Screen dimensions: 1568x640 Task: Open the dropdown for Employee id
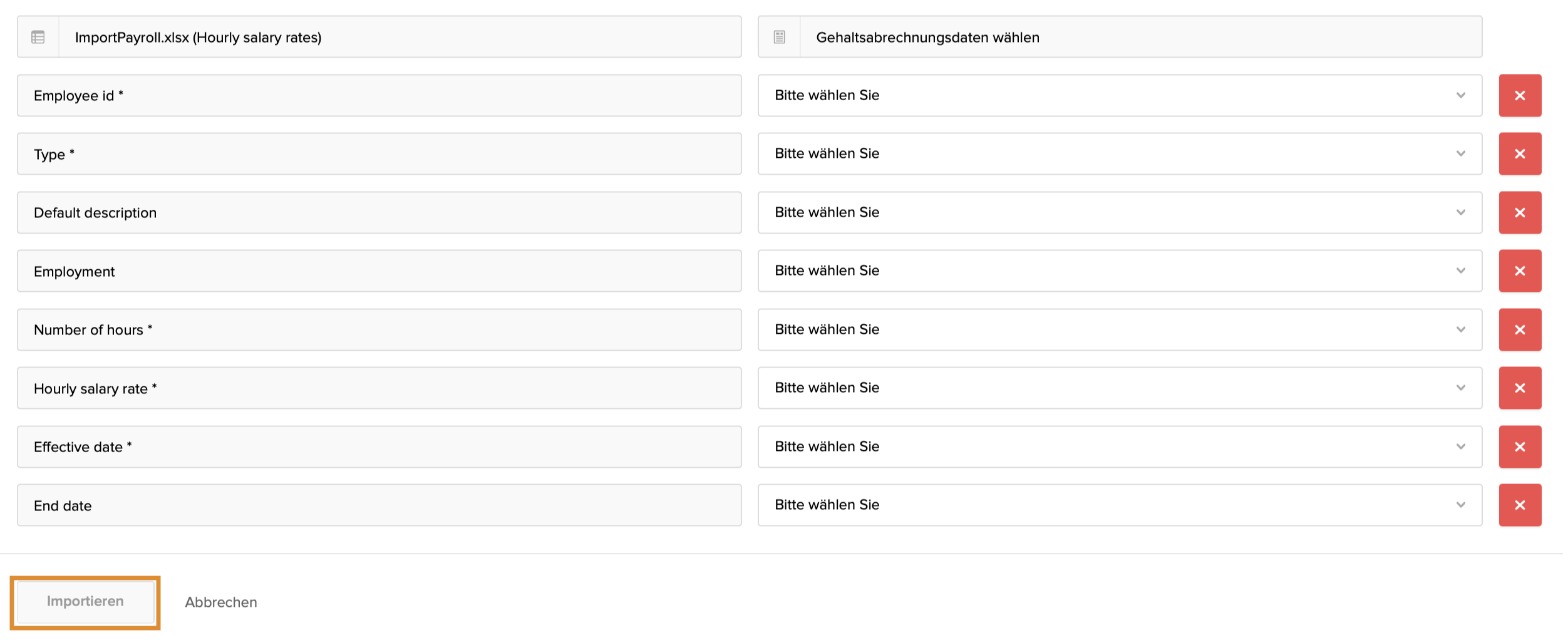tap(1119, 96)
